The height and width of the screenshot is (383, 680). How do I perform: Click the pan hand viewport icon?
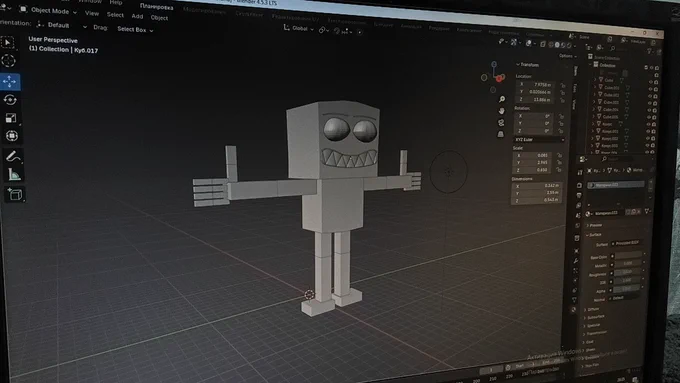(501, 111)
